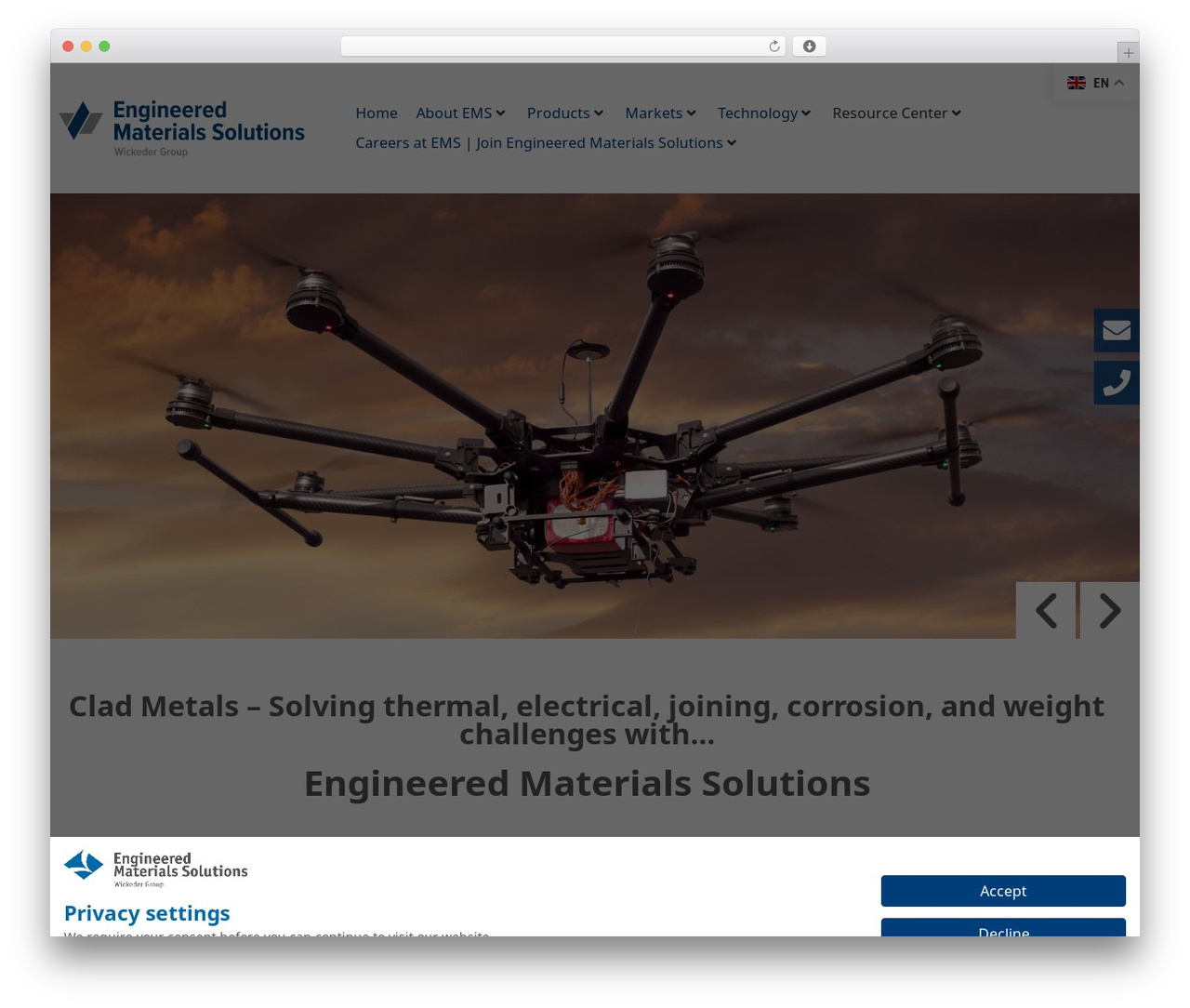The width and height of the screenshot is (1190, 1008).
Task: Click the green fullscreen window button
Action: point(104,46)
